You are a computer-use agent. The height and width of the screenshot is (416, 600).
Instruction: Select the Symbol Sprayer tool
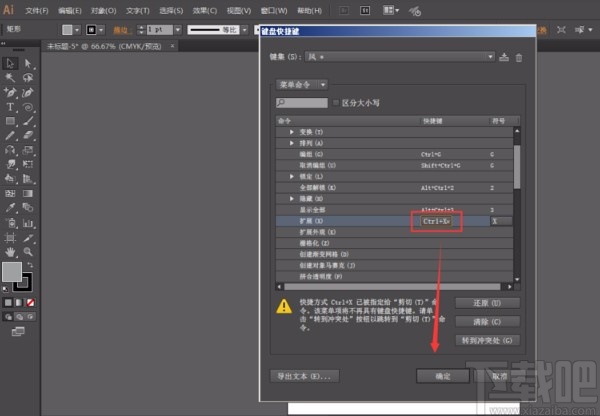point(10,223)
